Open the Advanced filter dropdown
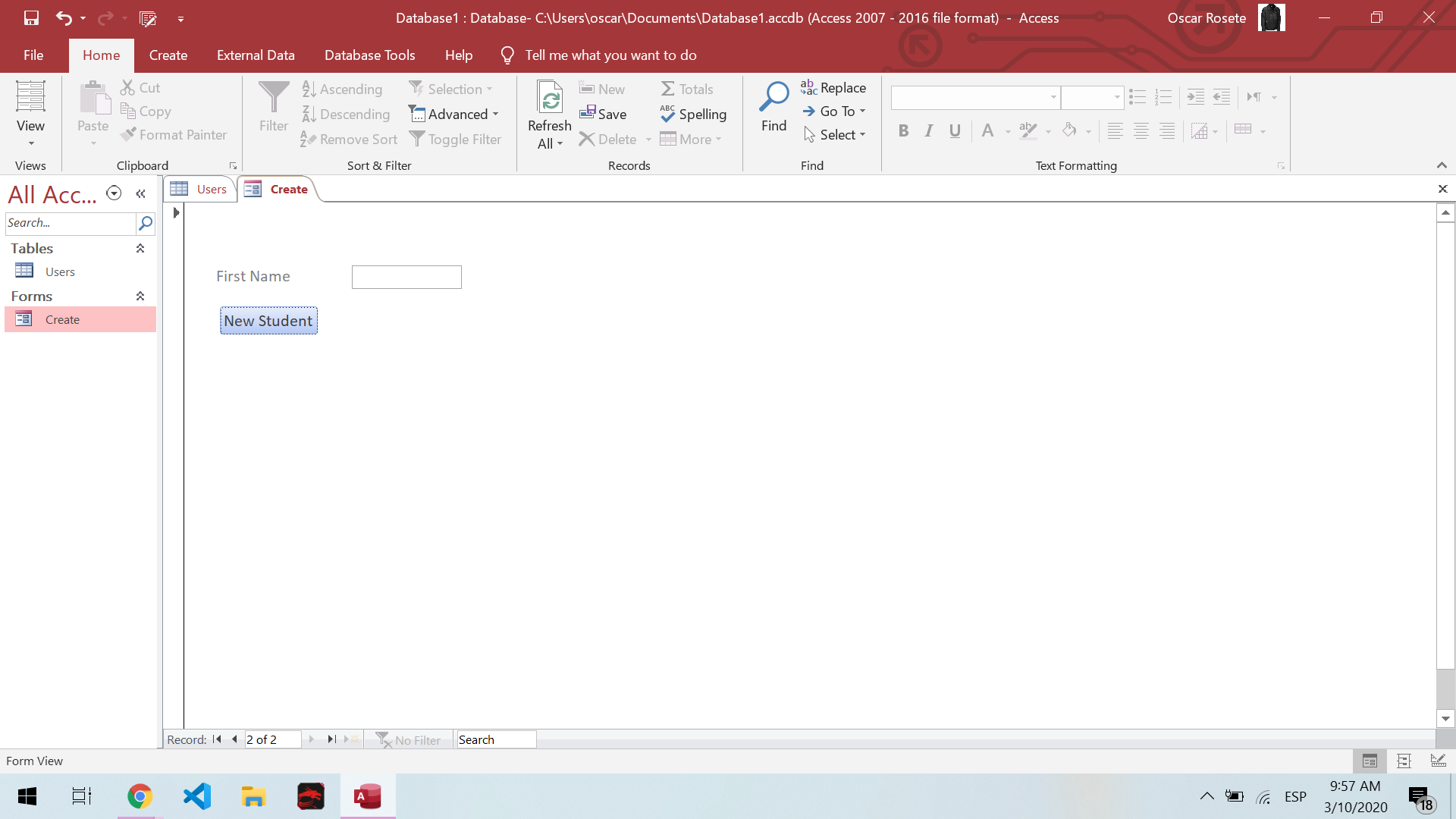This screenshot has width=1456, height=819. [x=454, y=114]
